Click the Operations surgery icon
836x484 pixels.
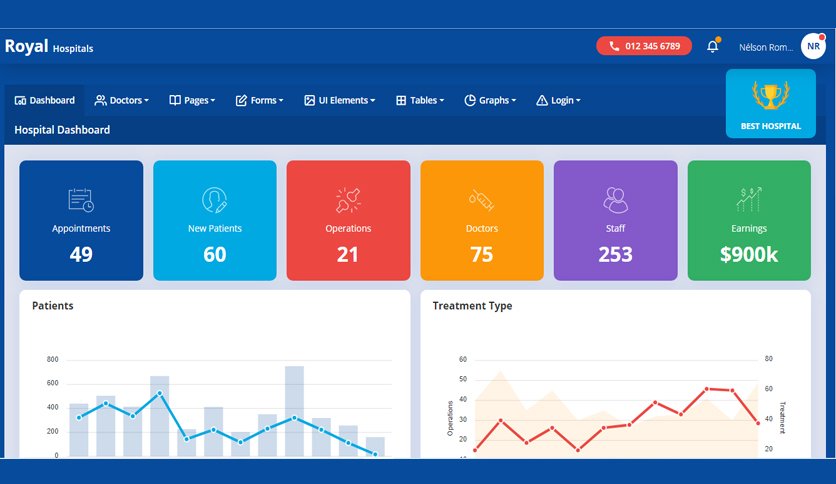pos(348,200)
